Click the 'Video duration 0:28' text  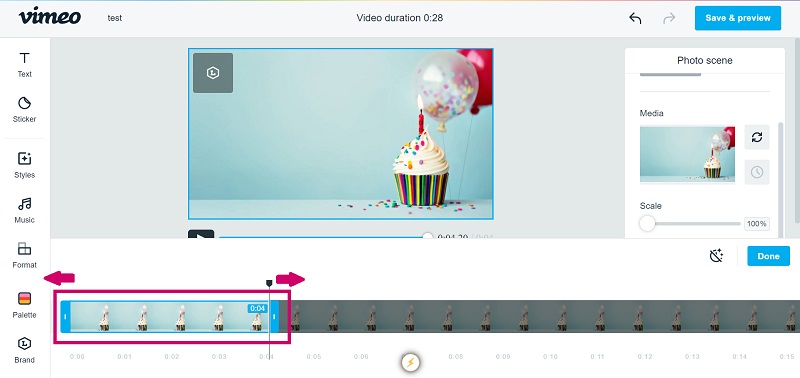click(399, 18)
